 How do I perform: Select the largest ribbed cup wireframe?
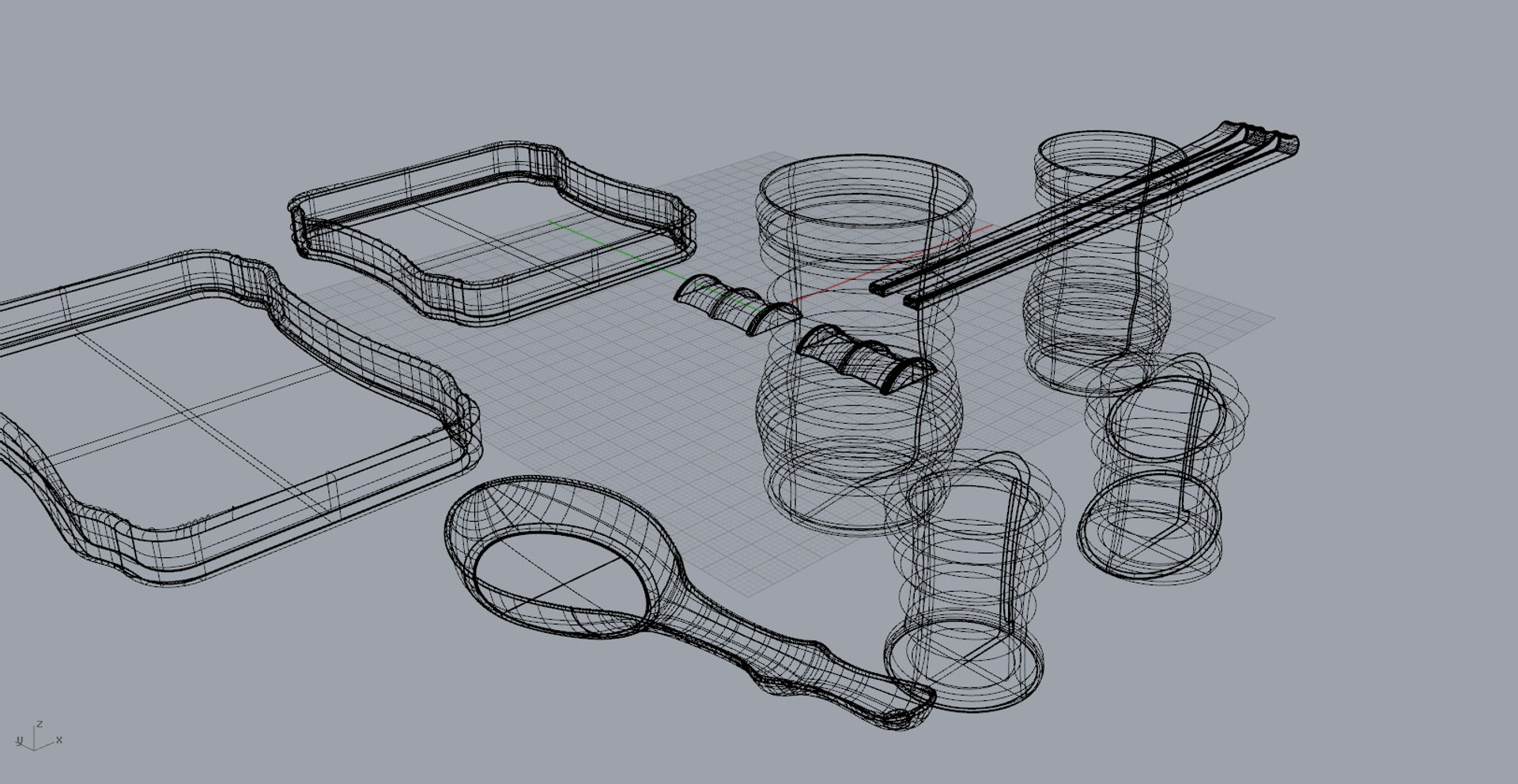pos(867,344)
